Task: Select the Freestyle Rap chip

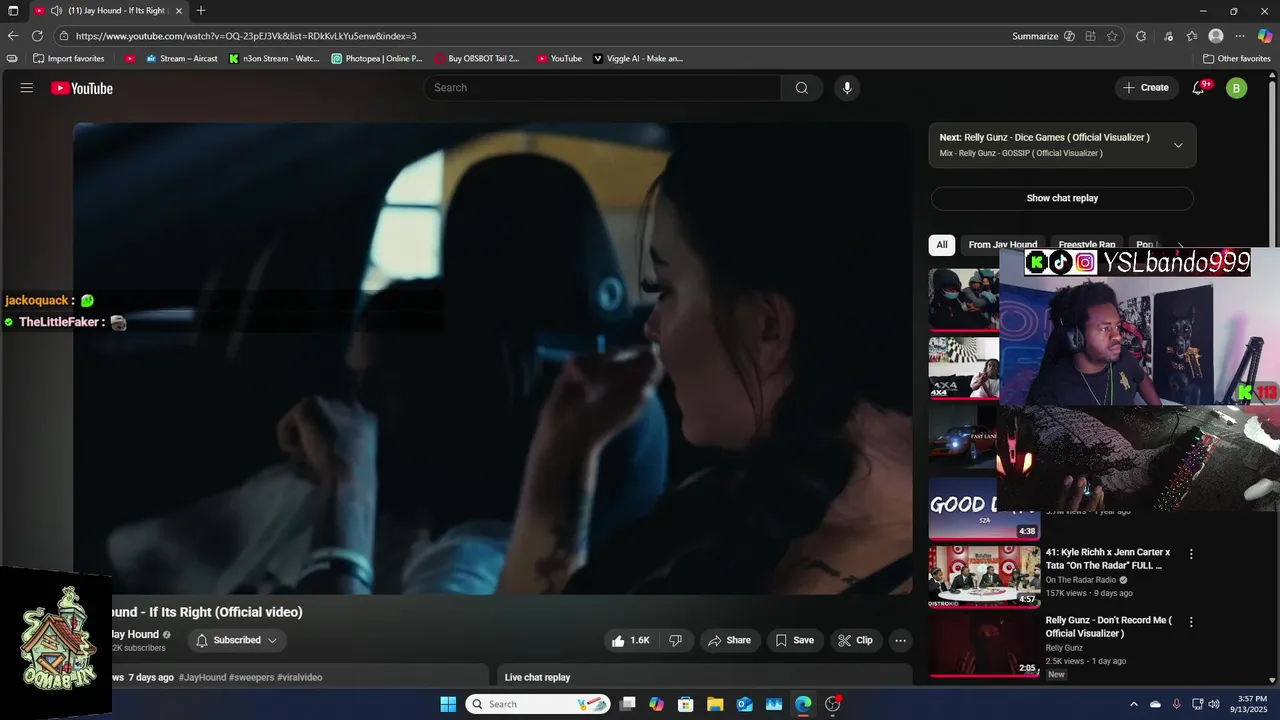Action: point(1086,245)
